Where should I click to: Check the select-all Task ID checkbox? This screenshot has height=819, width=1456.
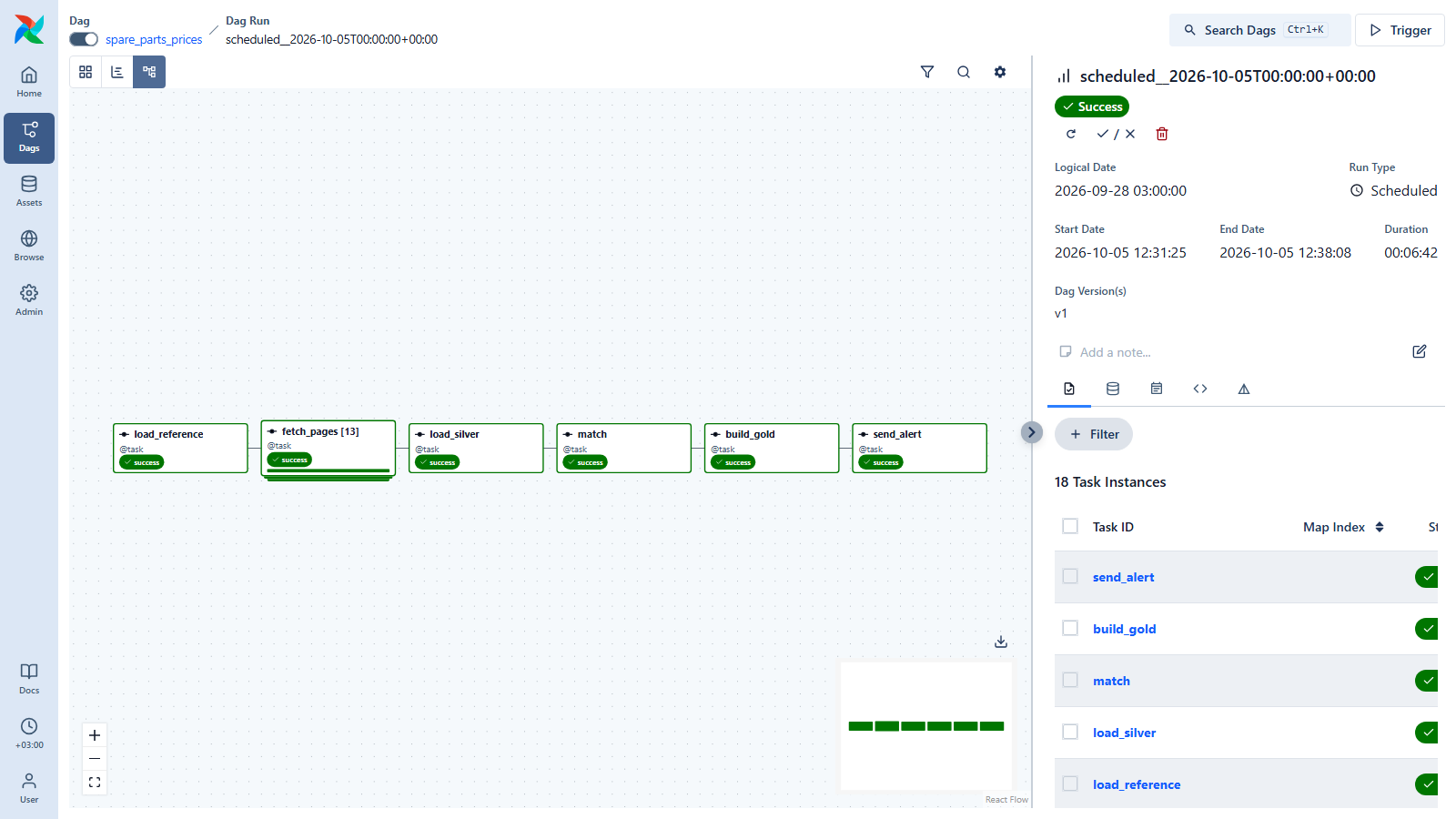click(x=1070, y=526)
